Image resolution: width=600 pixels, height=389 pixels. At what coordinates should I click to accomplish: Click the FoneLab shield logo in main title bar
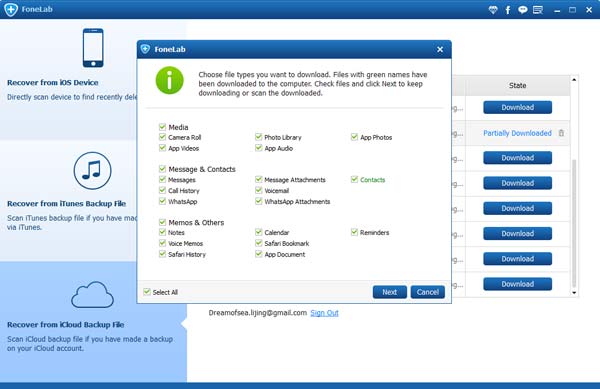coord(11,10)
